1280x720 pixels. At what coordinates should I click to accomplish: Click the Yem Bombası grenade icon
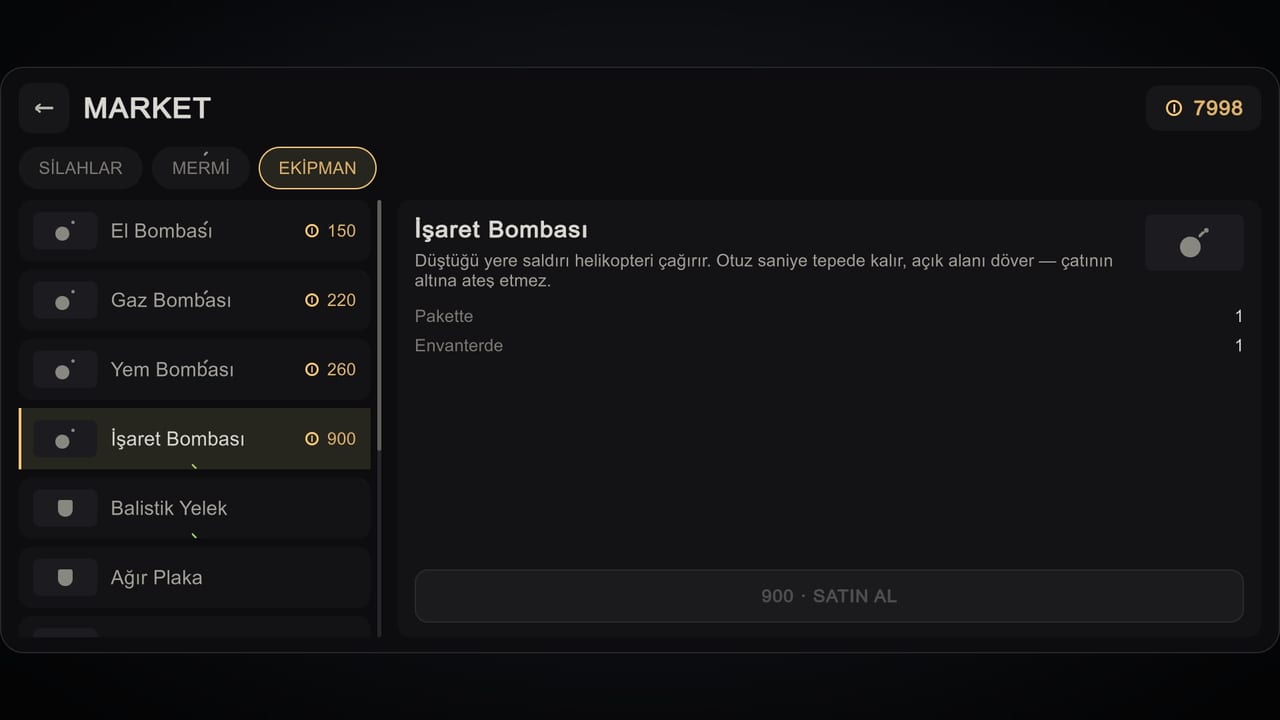tap(65, 369)
